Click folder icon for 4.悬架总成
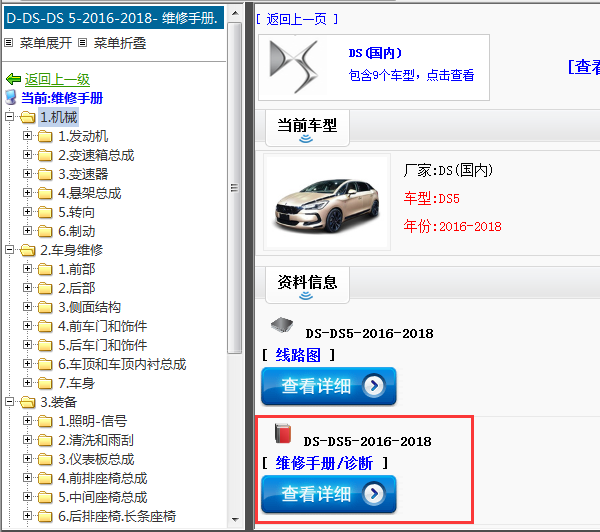Image resolution: width=600 pixels, height=532 pixels. coord(45,193)
